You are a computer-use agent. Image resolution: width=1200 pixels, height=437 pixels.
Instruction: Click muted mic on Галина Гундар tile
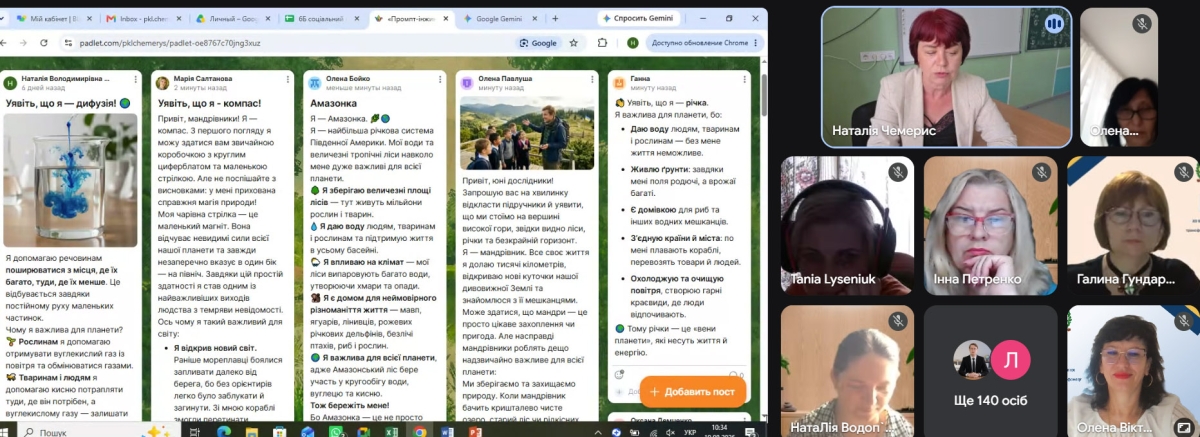coord(1183,172)
